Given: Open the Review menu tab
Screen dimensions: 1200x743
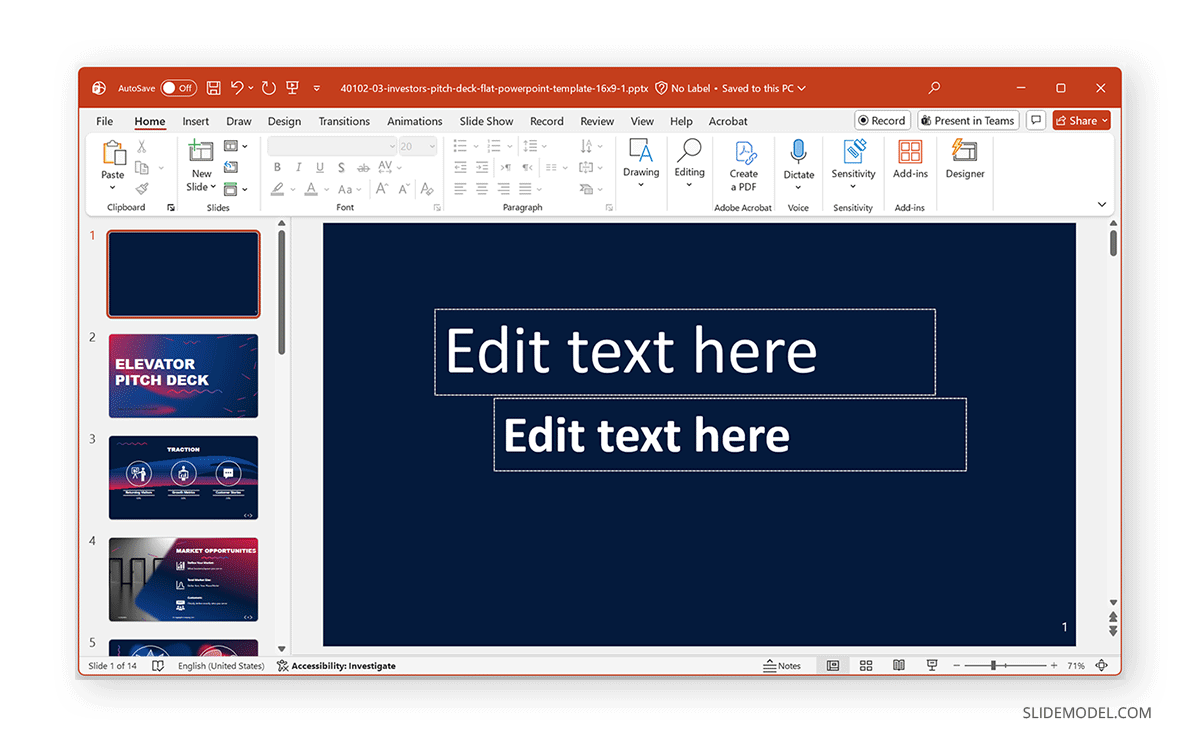Looking at the screenshot, I should pyautogui.click(x=597, y=121).
